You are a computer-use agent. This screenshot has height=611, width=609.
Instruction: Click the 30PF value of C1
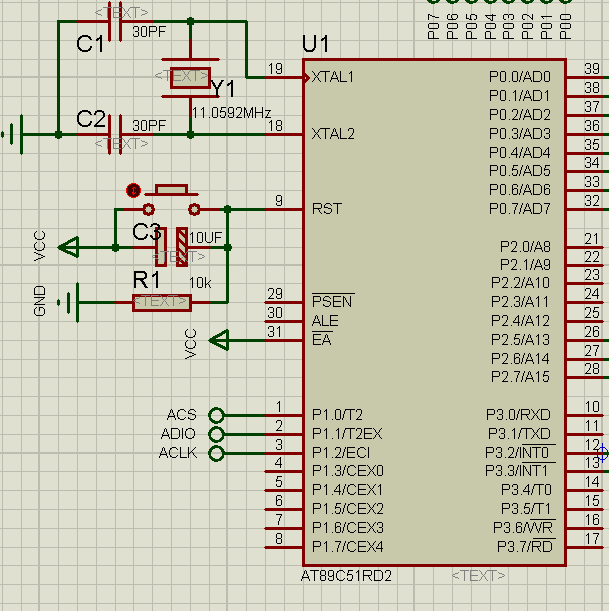click(149, 32)
